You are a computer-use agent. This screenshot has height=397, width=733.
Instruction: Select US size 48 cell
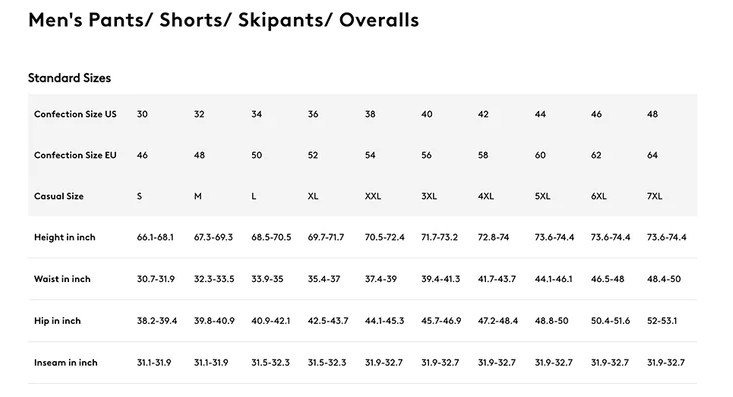(x=652, y=114)
